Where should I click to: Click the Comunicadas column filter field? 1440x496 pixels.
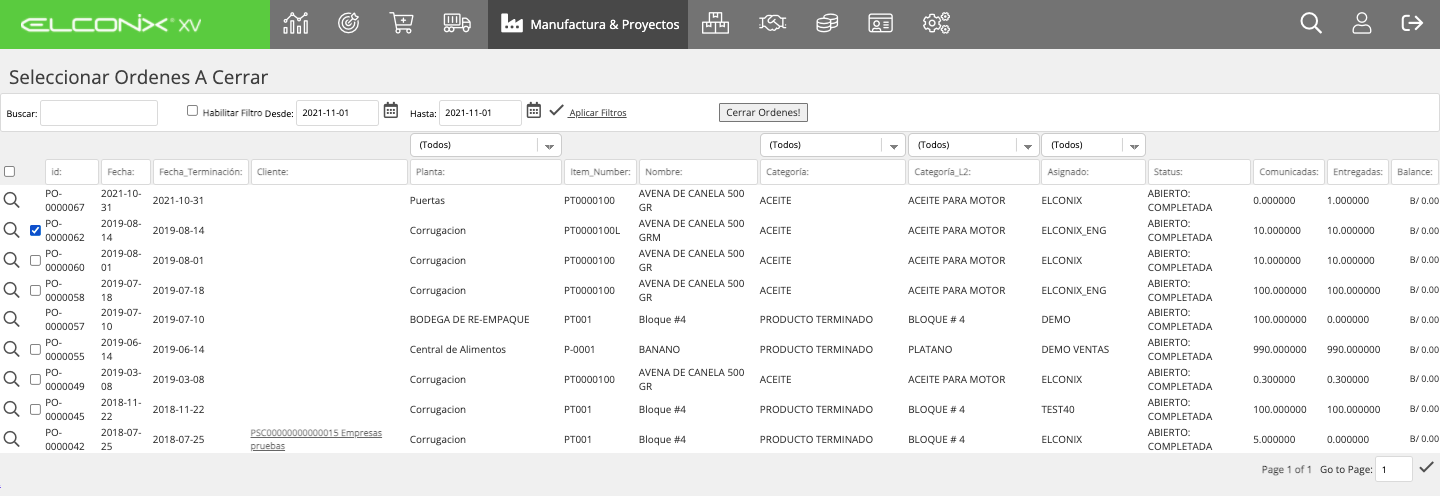[1289, 172]
